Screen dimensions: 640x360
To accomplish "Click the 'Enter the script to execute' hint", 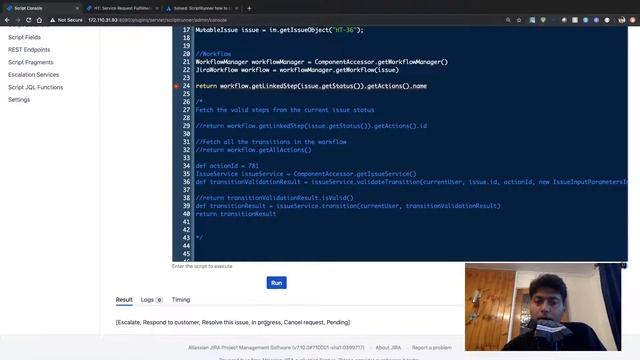I will [202, 266].
